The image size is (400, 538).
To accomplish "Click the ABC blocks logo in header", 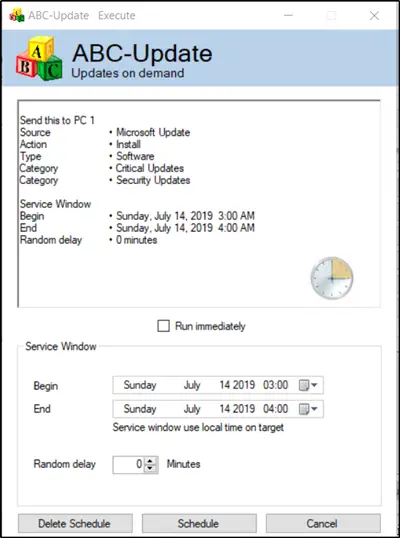I will 39,58.
